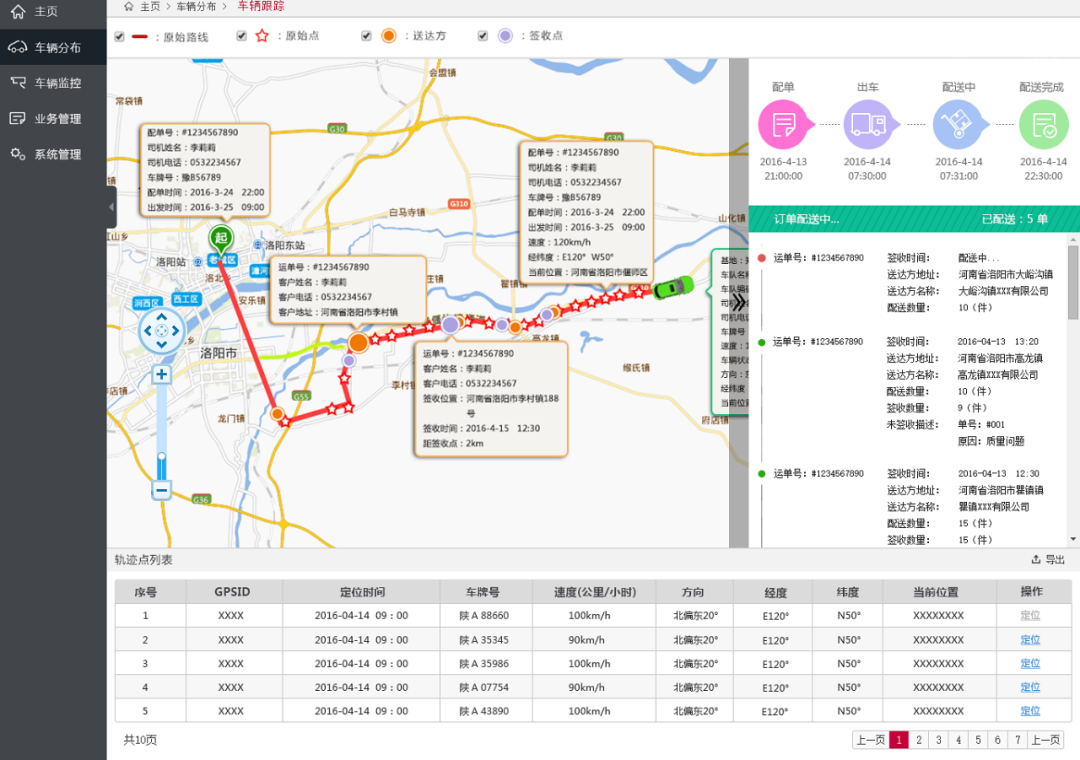The width and height of the screenshot is (1080, 760).
Task: Toggle the 原始点 checkbox
Action: point(242,36)
